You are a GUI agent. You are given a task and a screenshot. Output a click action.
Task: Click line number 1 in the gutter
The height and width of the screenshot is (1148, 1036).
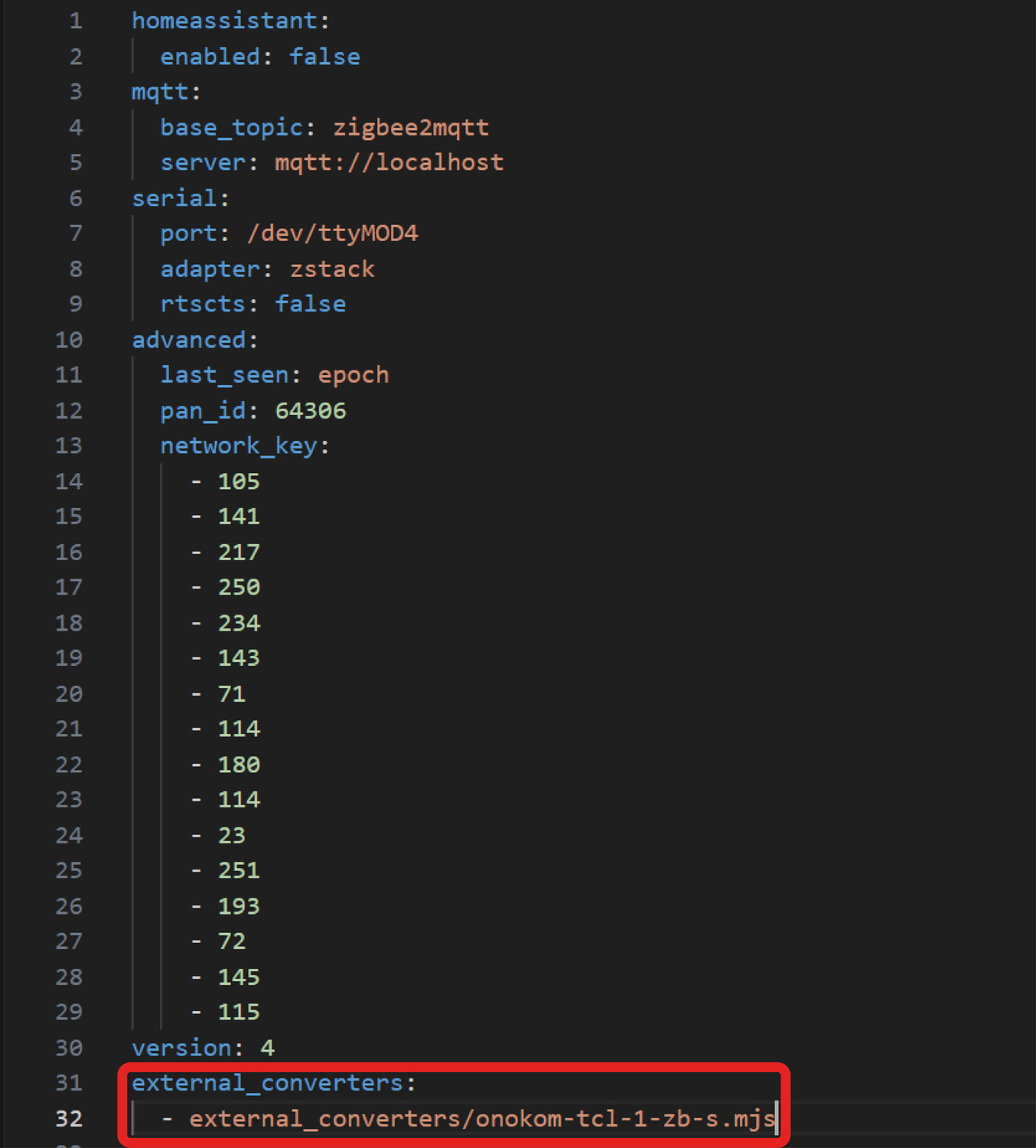pyautogui.click(x=75, y=21)
